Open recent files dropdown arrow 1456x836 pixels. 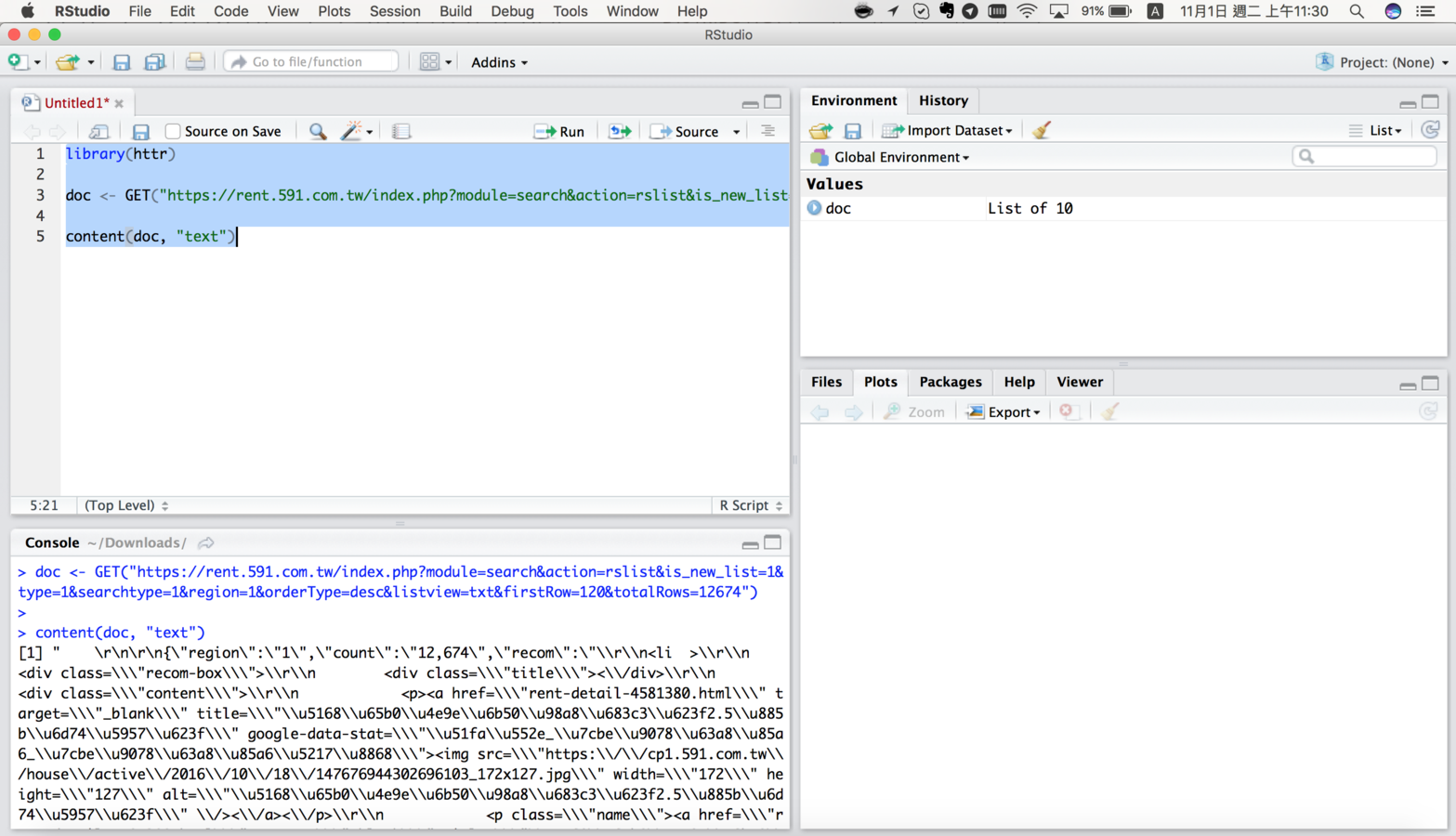click(90, 62)
